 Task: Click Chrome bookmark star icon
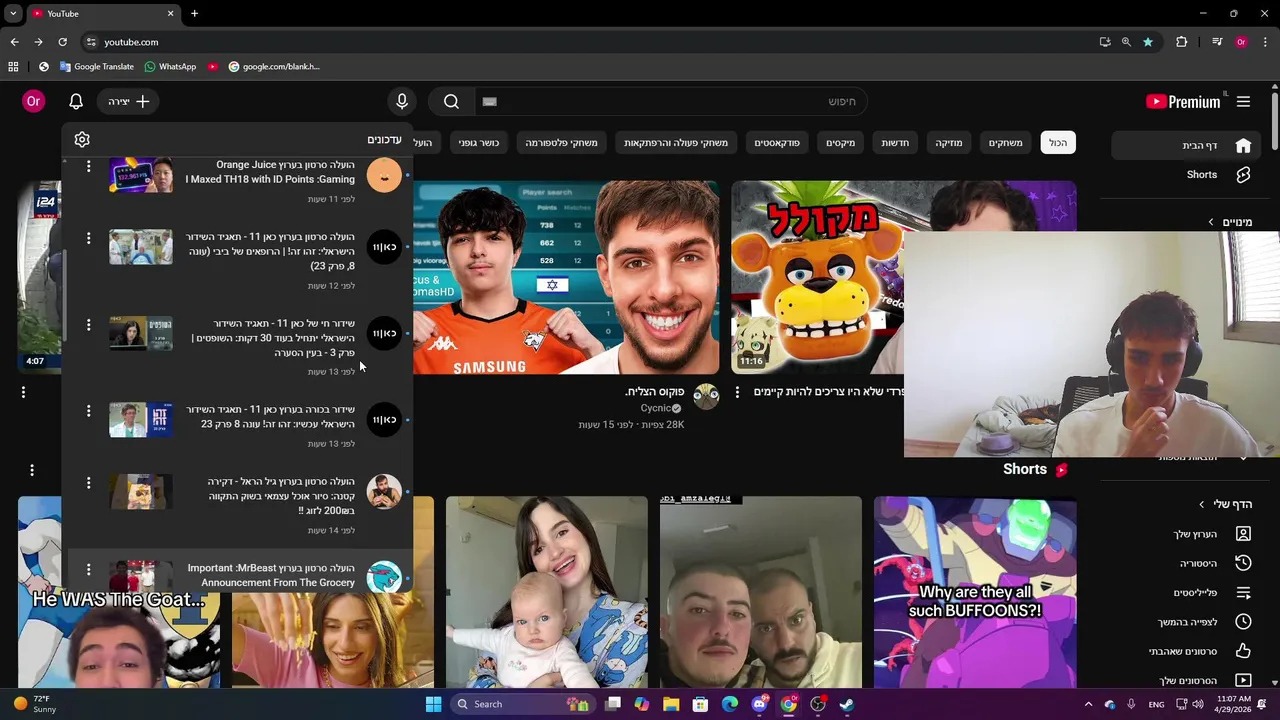pyautogui.click(x=1148, y=42)
